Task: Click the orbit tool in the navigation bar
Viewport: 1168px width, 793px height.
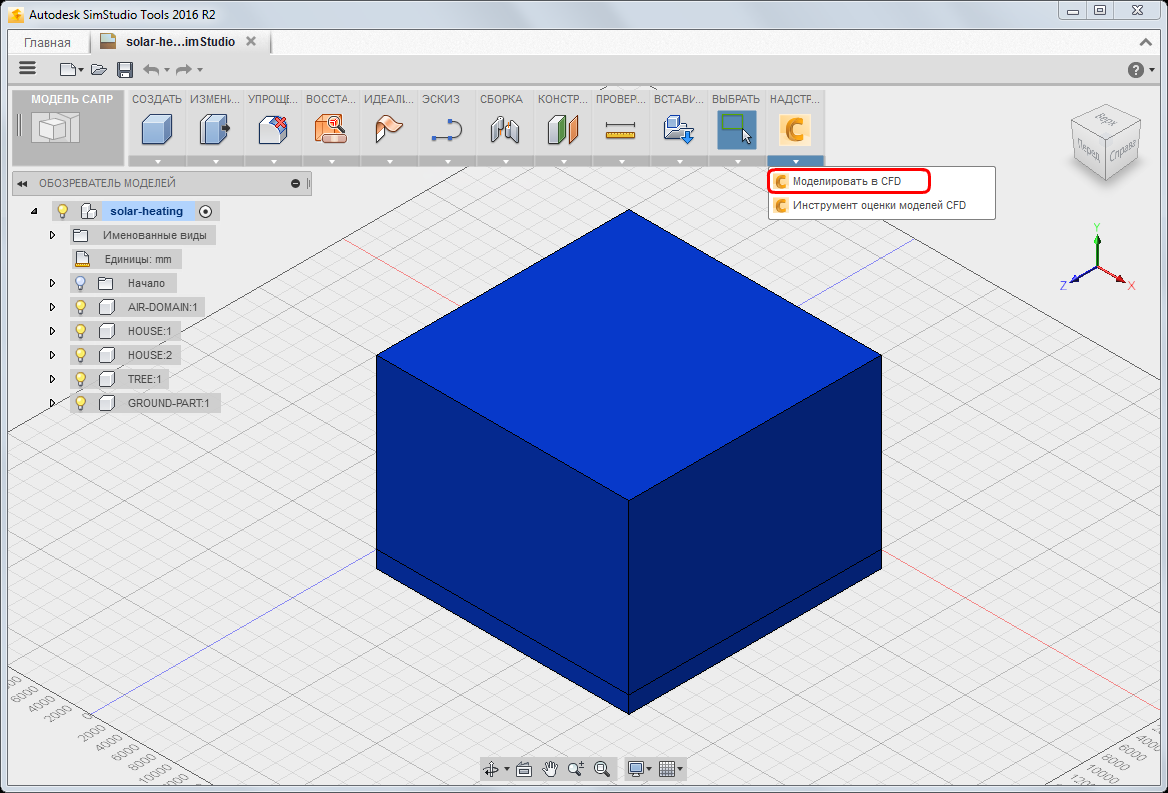Action: pos(491,769)
